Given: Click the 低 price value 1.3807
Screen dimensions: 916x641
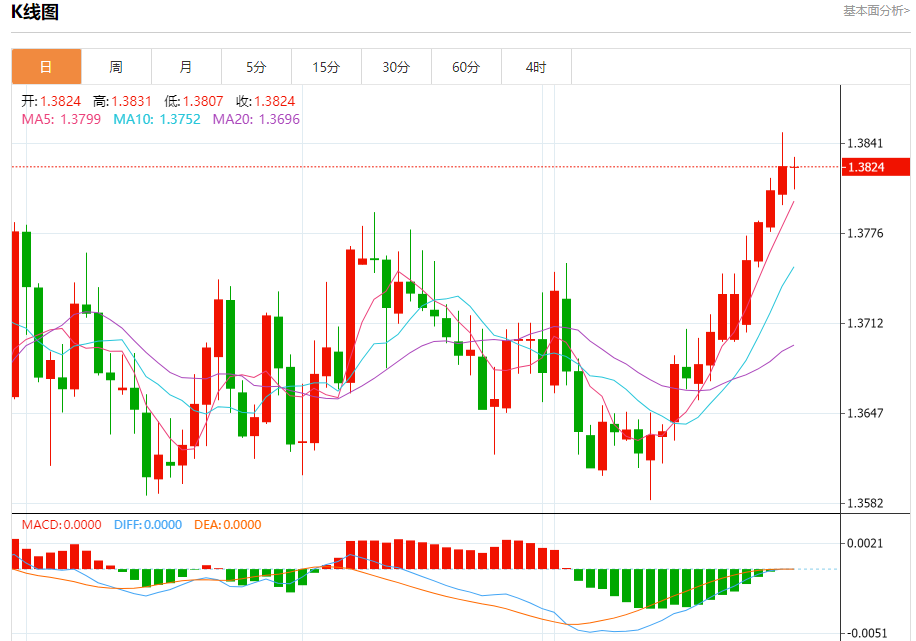Looking at the screenshot, I should click(x=203, y=101).
